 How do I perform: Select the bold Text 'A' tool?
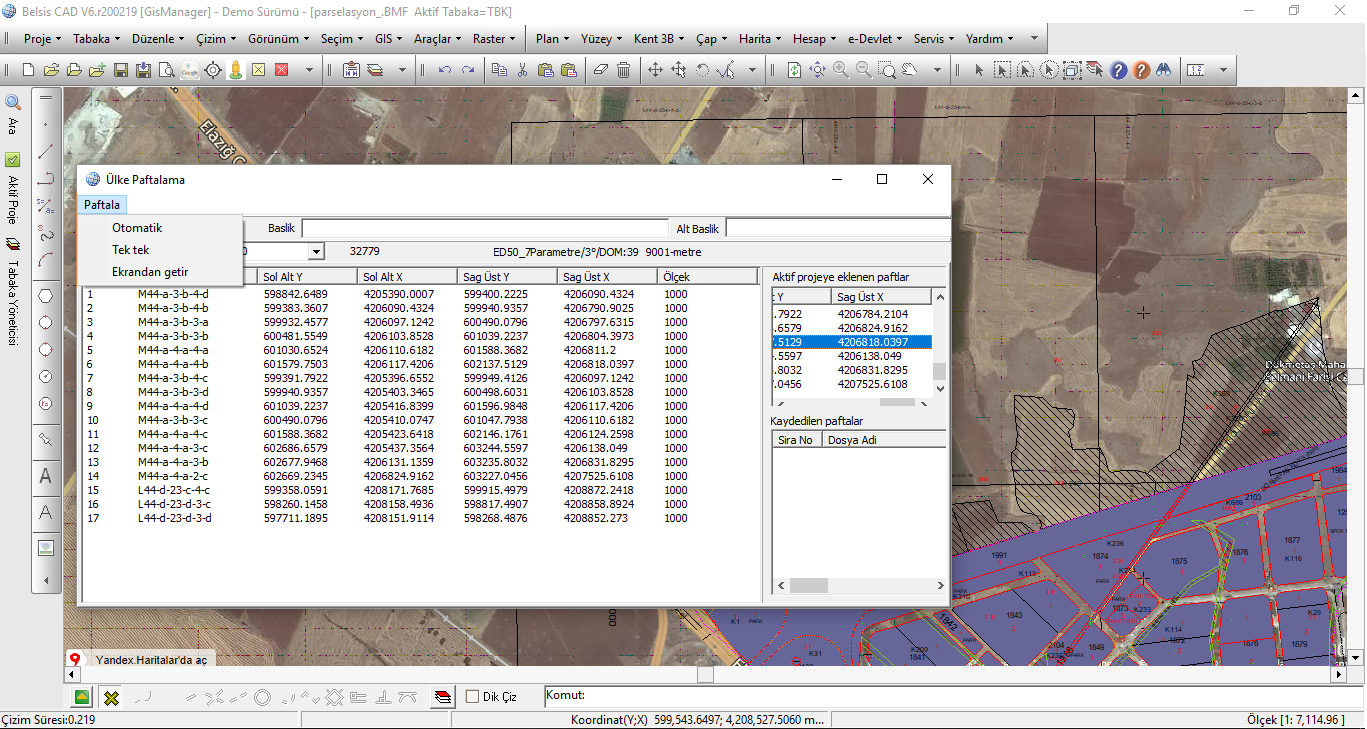pyautogui.click(x=45, y=477)
